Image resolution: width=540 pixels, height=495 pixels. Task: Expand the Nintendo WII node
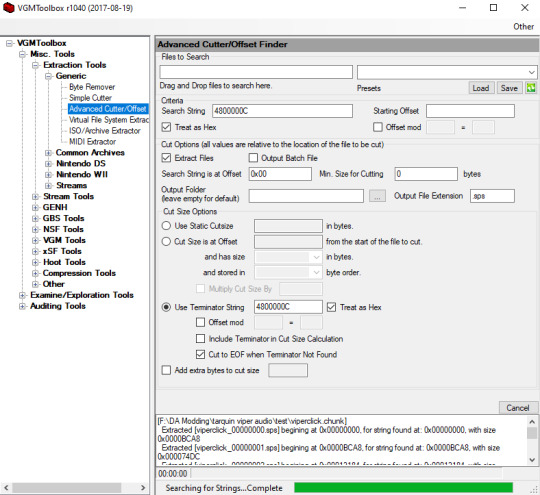pyautogui.click(x=48, y=175)
